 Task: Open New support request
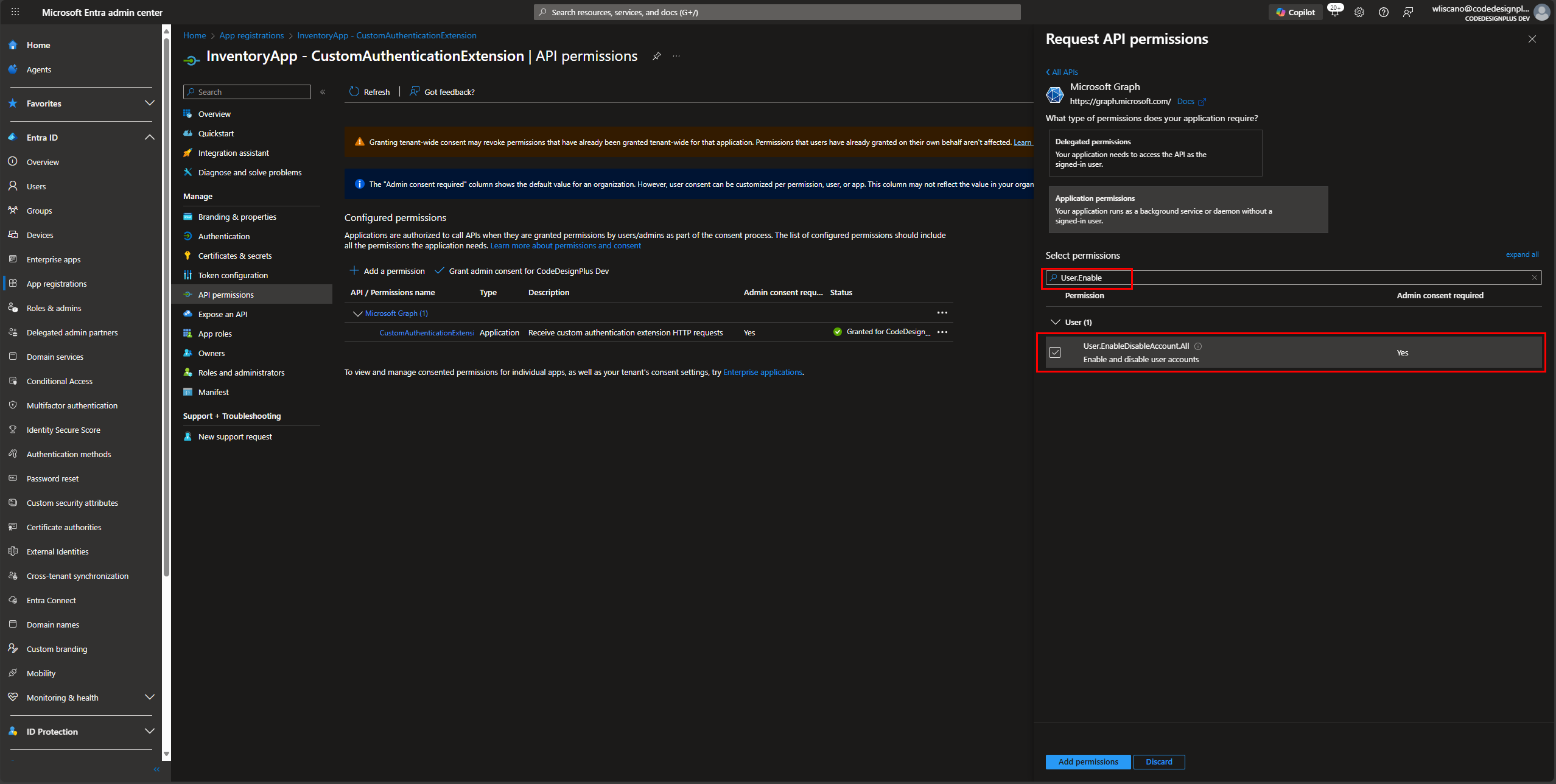pos(235,436)
